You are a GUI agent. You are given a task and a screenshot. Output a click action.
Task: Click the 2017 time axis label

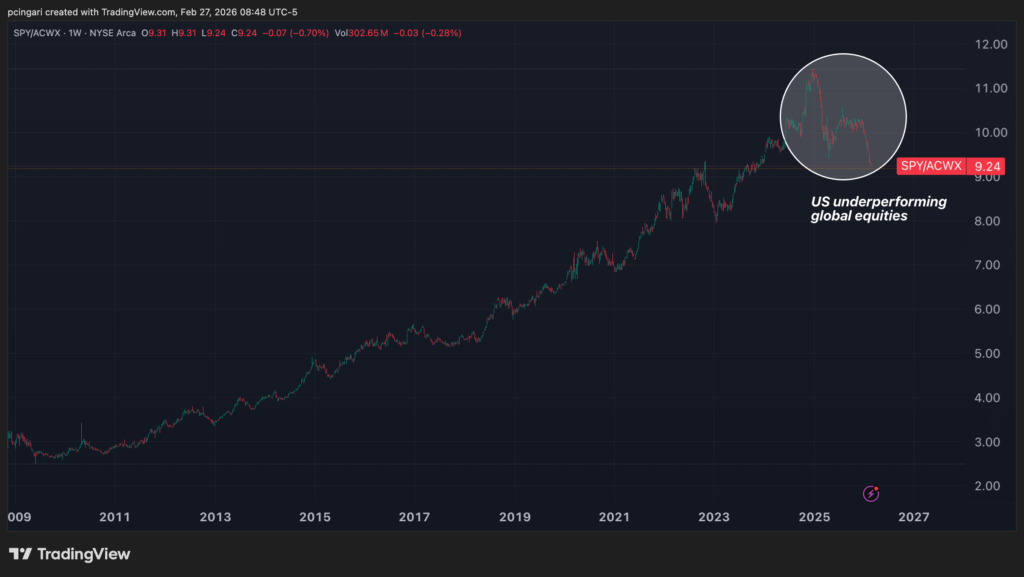[x=414, y=517]
